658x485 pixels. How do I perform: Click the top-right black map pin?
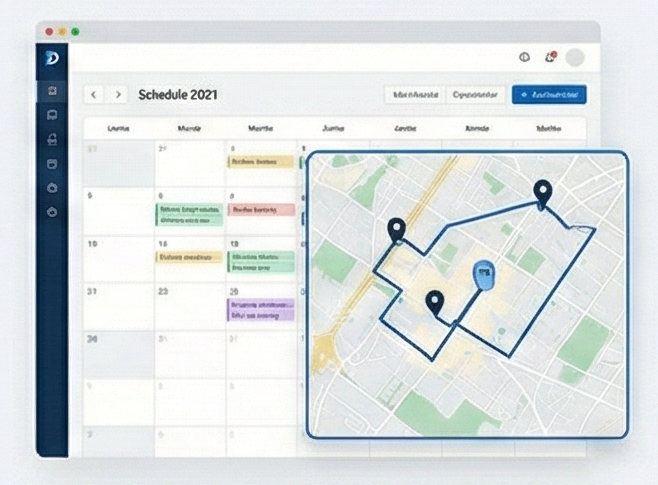(542, 190)
